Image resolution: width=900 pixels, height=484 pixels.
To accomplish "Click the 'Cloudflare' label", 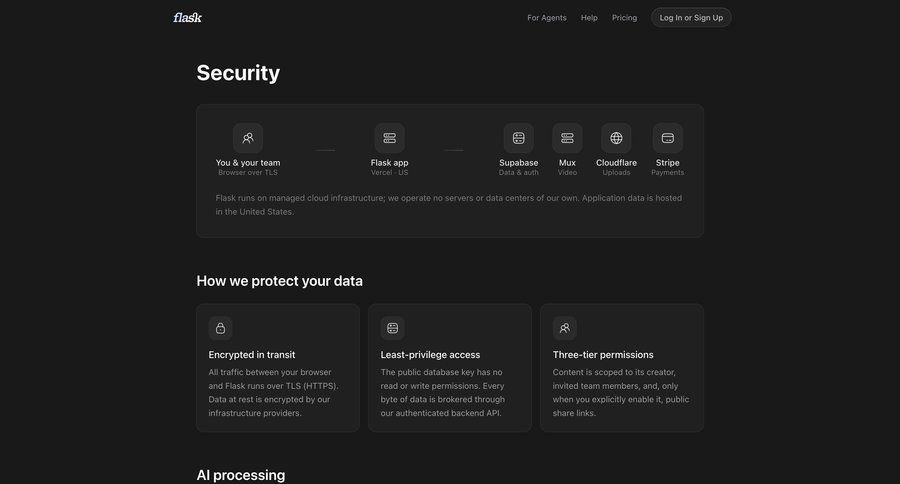I will [x=616, y=163].
